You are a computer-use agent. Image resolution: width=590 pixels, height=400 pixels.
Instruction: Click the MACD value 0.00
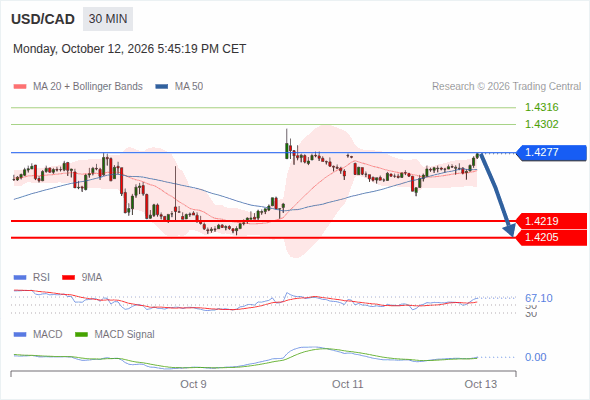pyautogui.click(x=535, y=357)
